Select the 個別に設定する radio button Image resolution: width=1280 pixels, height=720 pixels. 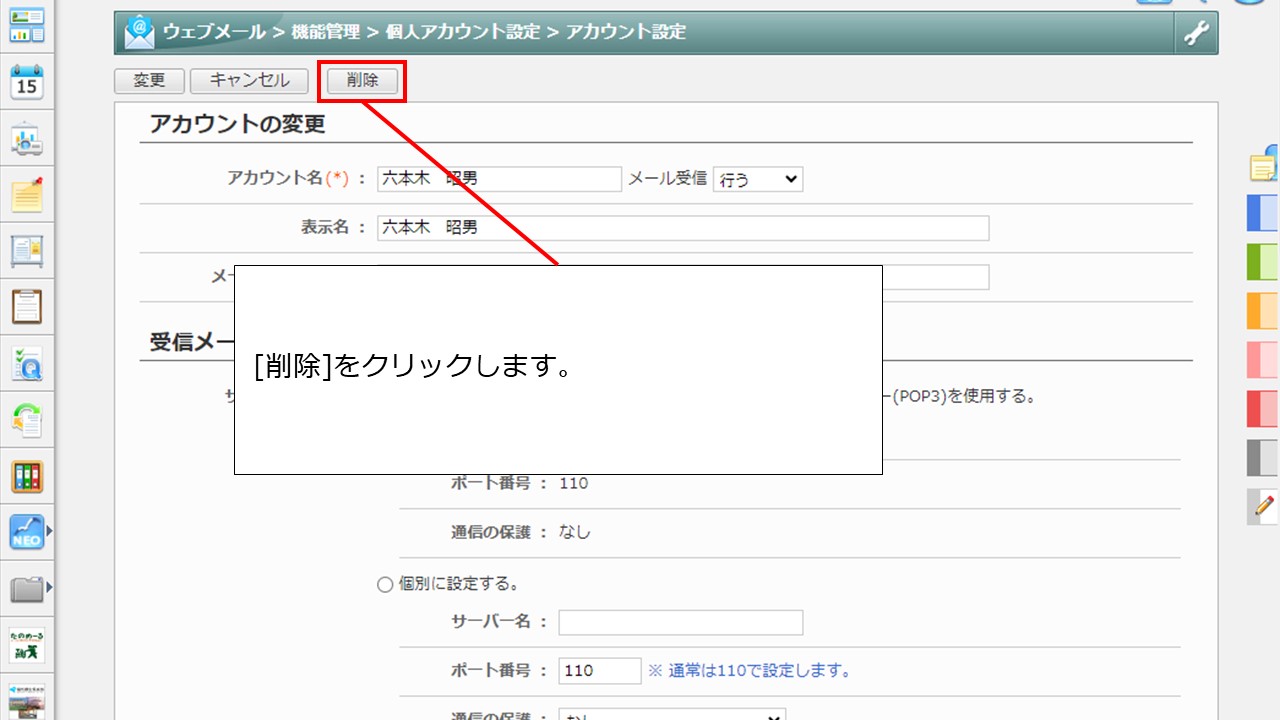point(385,585)
